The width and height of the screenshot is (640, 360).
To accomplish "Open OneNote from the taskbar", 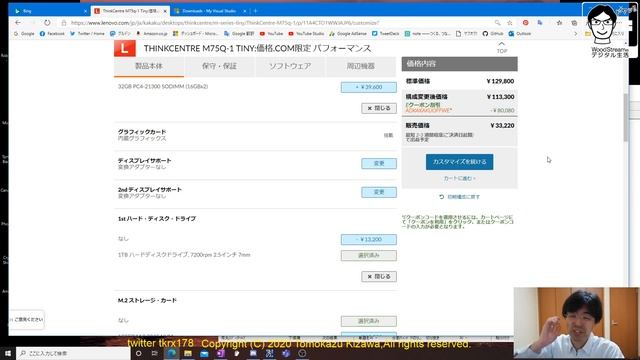I will point(221,353).
